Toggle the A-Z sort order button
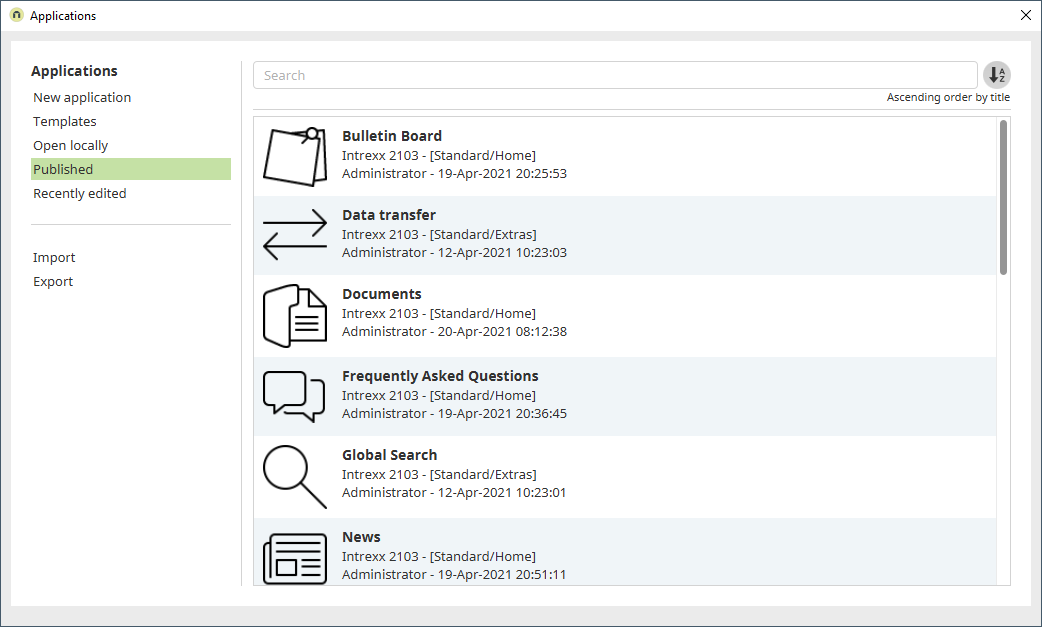 click(x=996, y=75)
